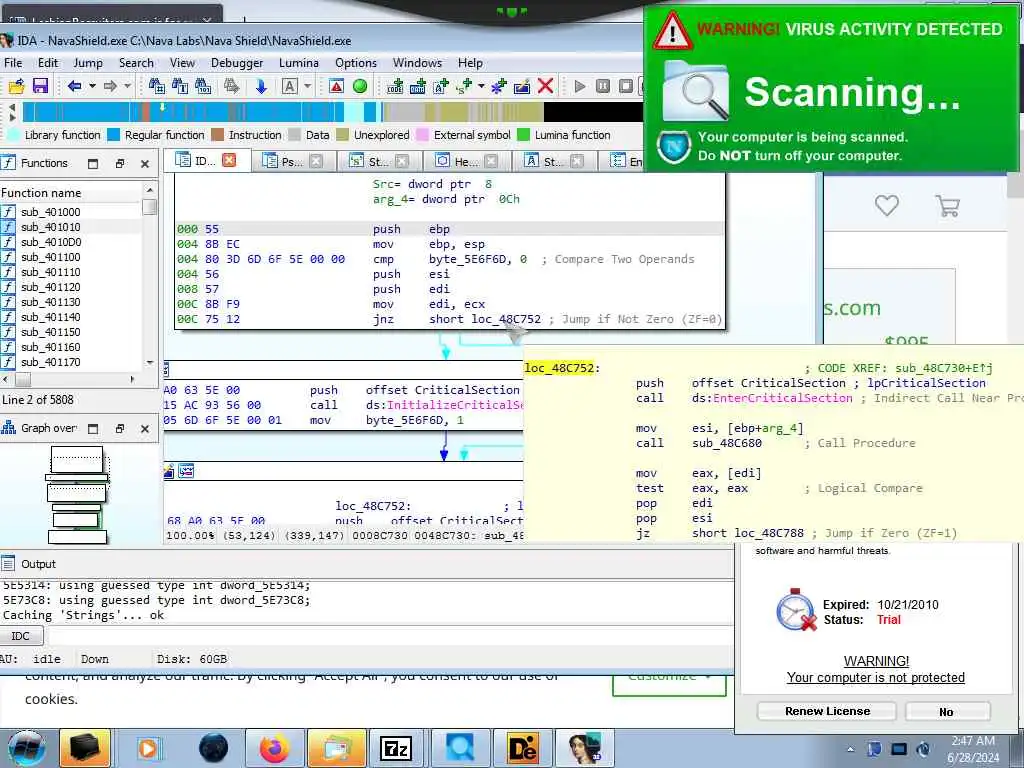
Task: Click the search immediate value binoculars icon
Action: (x=157, y=86)
